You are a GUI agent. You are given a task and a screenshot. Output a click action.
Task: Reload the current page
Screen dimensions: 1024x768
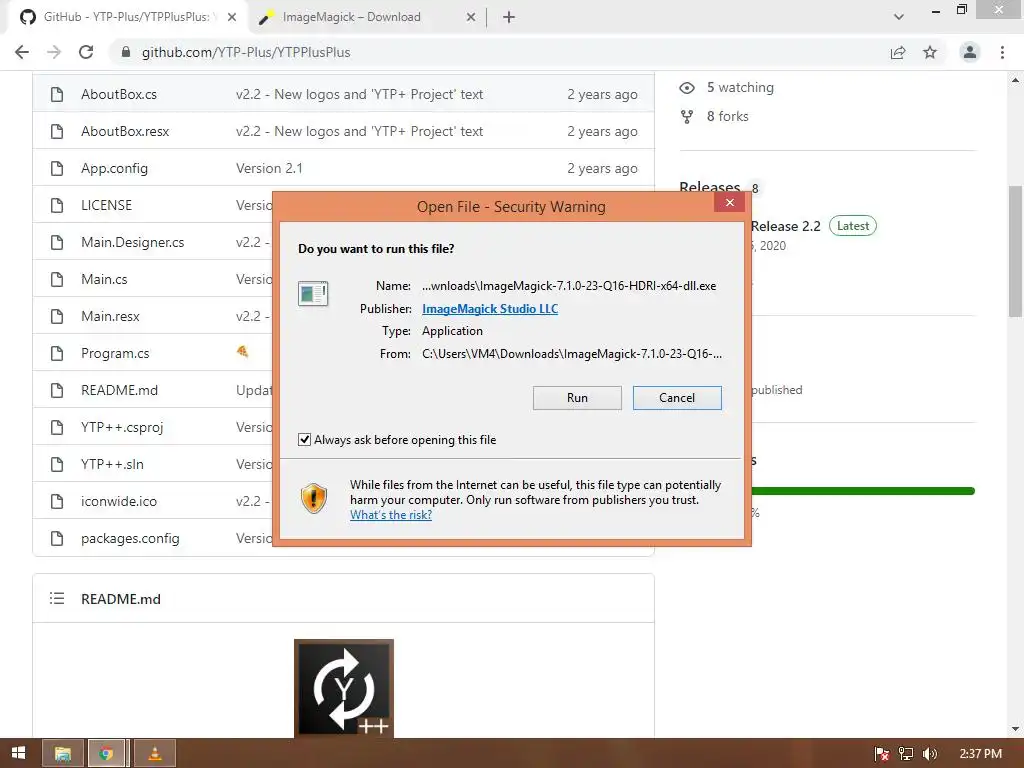(86, 52)
